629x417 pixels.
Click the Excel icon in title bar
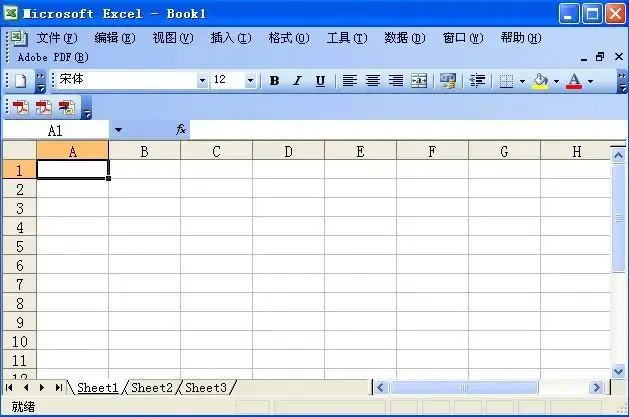pyautogui.click(x=11, y=13)
